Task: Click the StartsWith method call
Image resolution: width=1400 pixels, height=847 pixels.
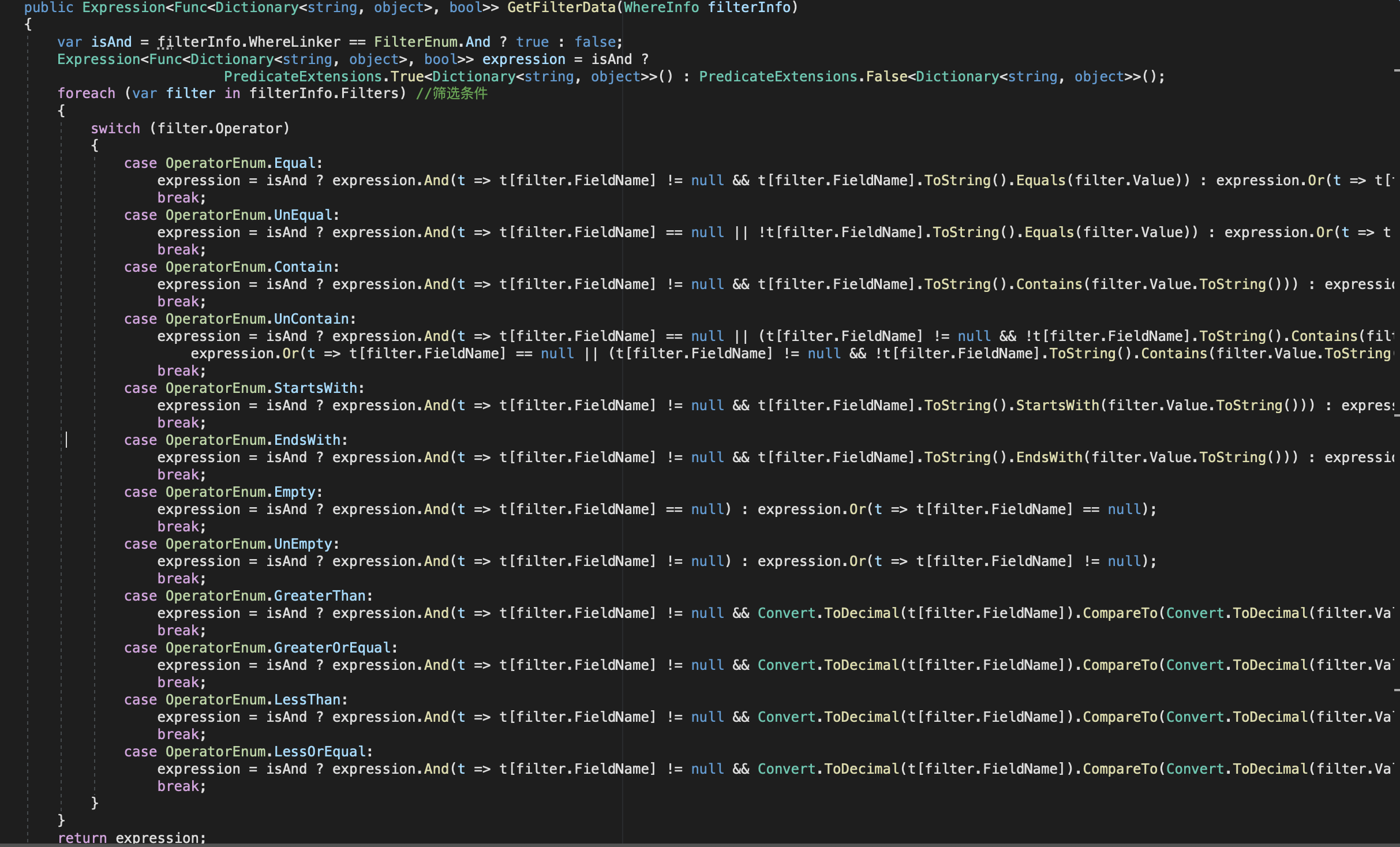Action: 1057,406
